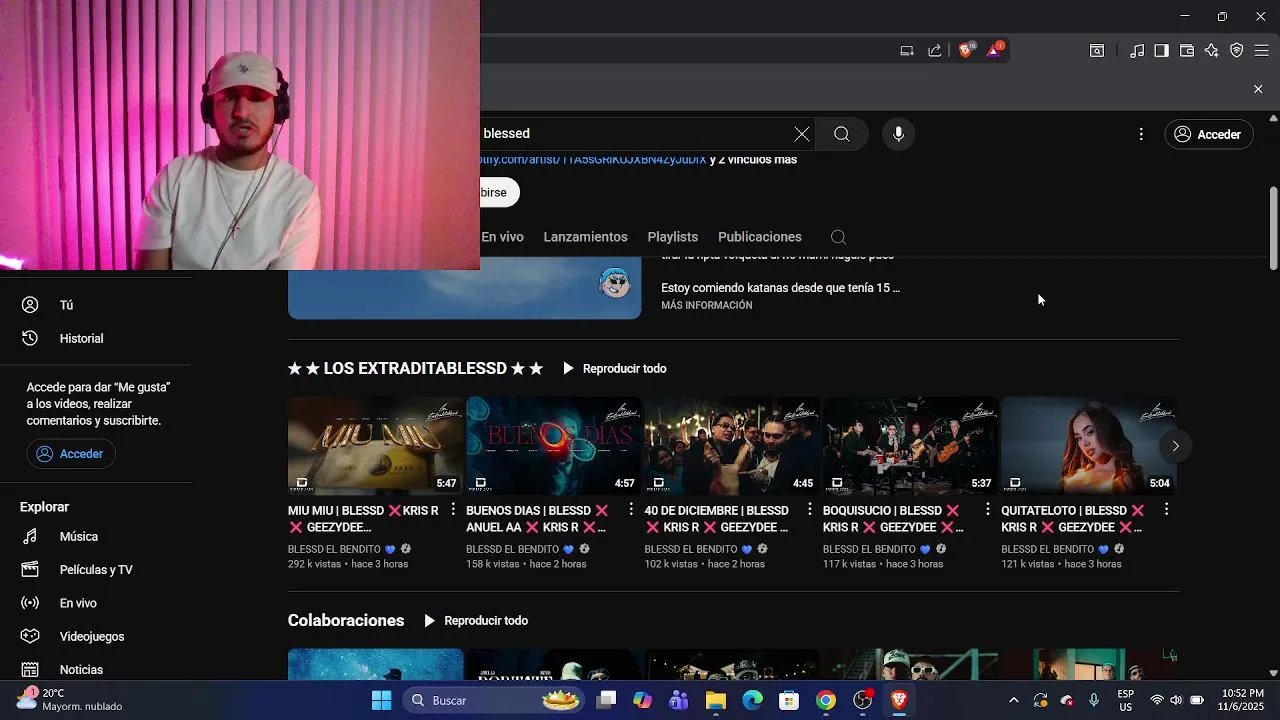Click the Acceder button in the top bar
This screenshot has height=720, width=1280.
point(1209,134)
